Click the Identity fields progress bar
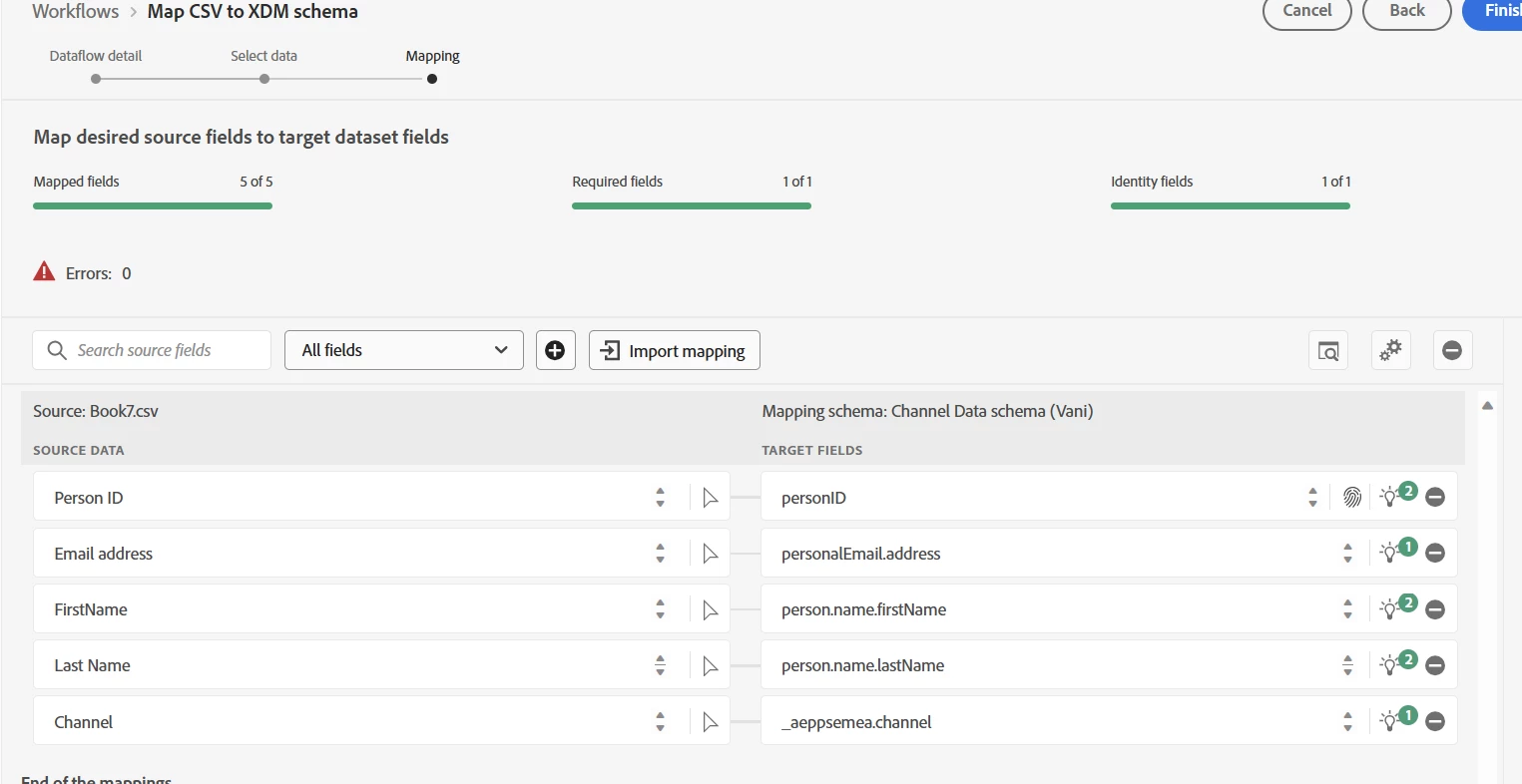 (1231, 205)
